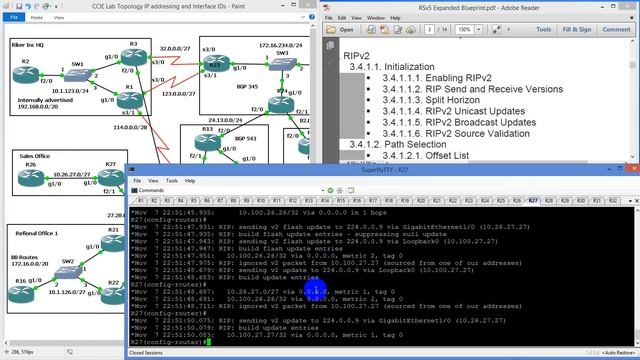Viewport: 640px width, 360px height.
Task: Switch to the R24 session tab
Action: point(485,201)
